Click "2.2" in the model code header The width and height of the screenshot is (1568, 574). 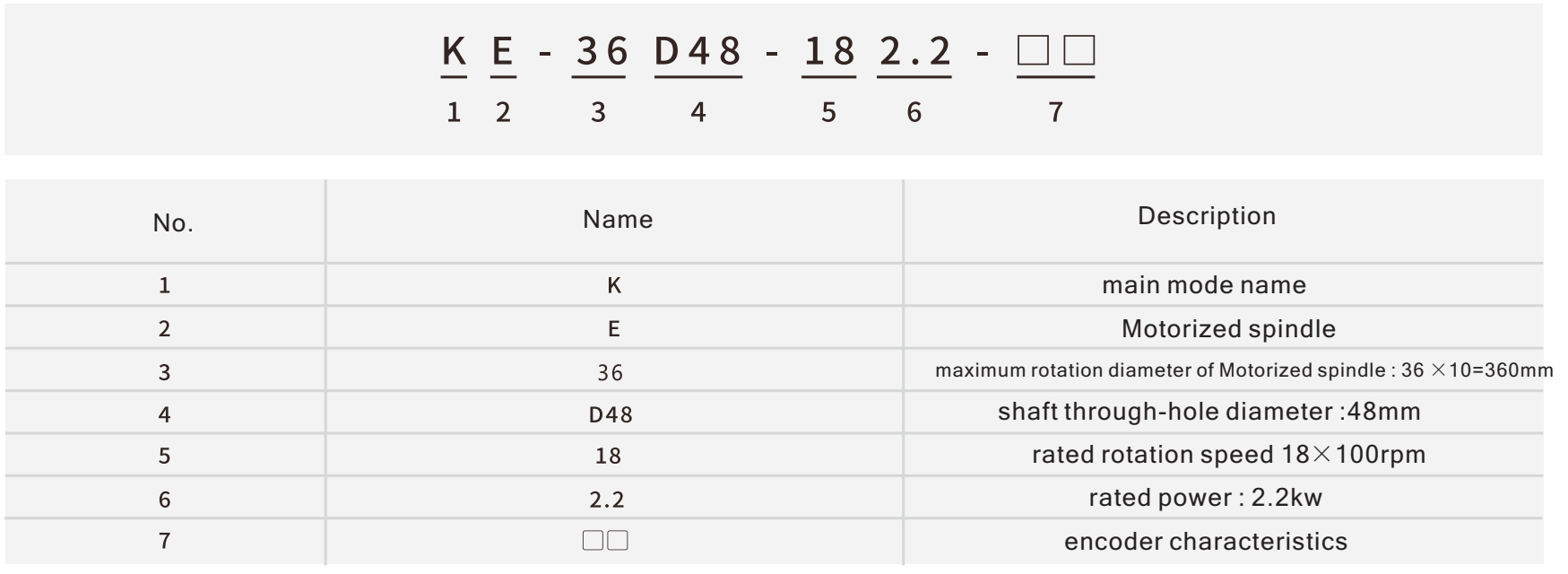point(914,51)
